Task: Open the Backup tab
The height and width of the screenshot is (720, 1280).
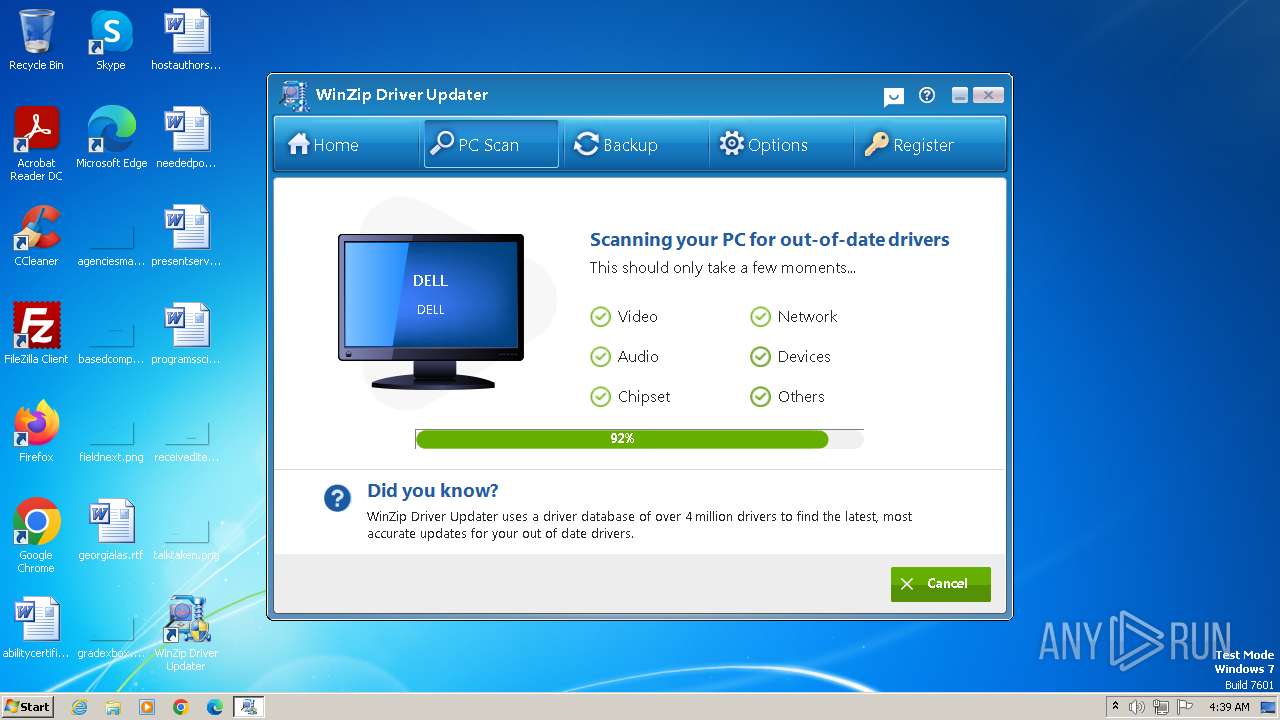Action: [635, 145]
